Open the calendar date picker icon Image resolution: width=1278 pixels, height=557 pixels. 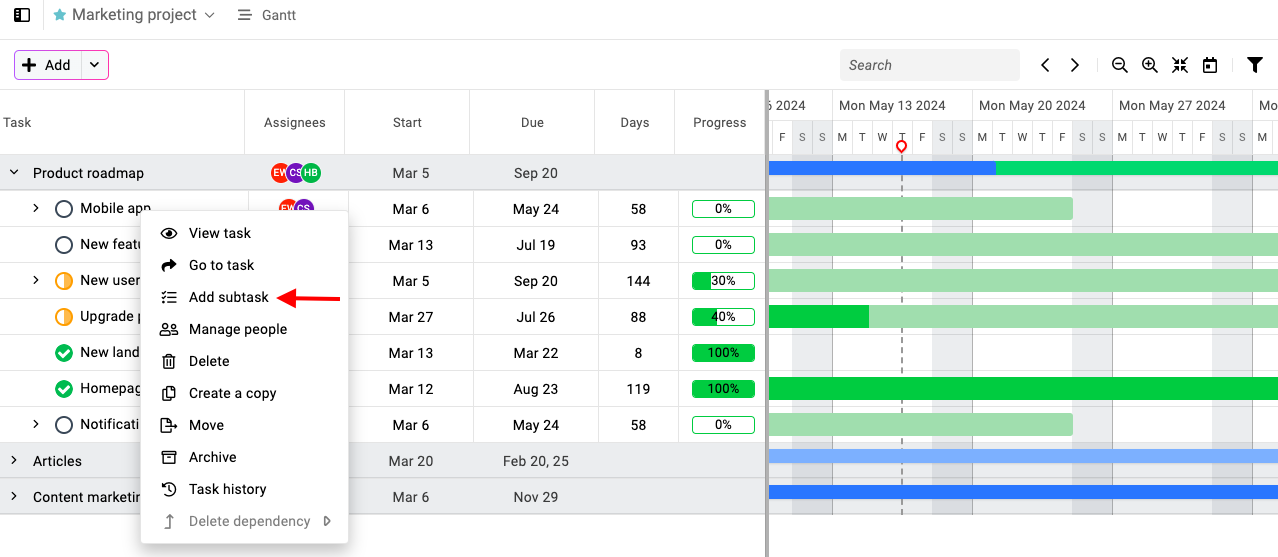(x=1210, y=65)
